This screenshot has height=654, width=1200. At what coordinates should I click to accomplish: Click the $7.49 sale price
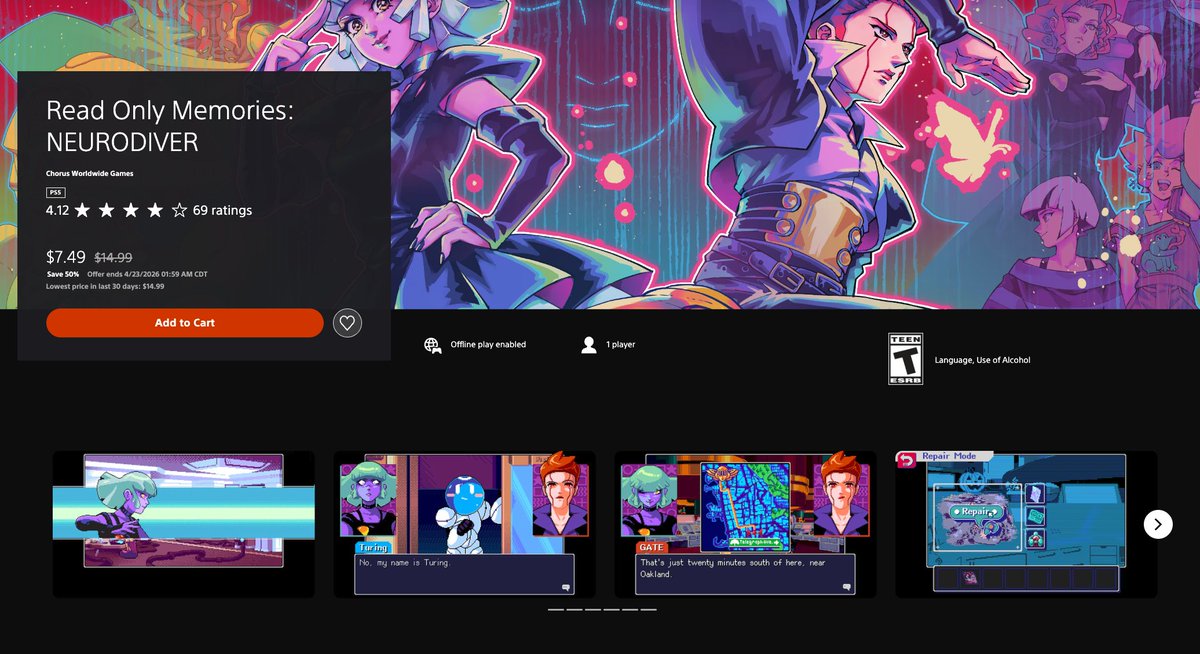tap(66, 257)
